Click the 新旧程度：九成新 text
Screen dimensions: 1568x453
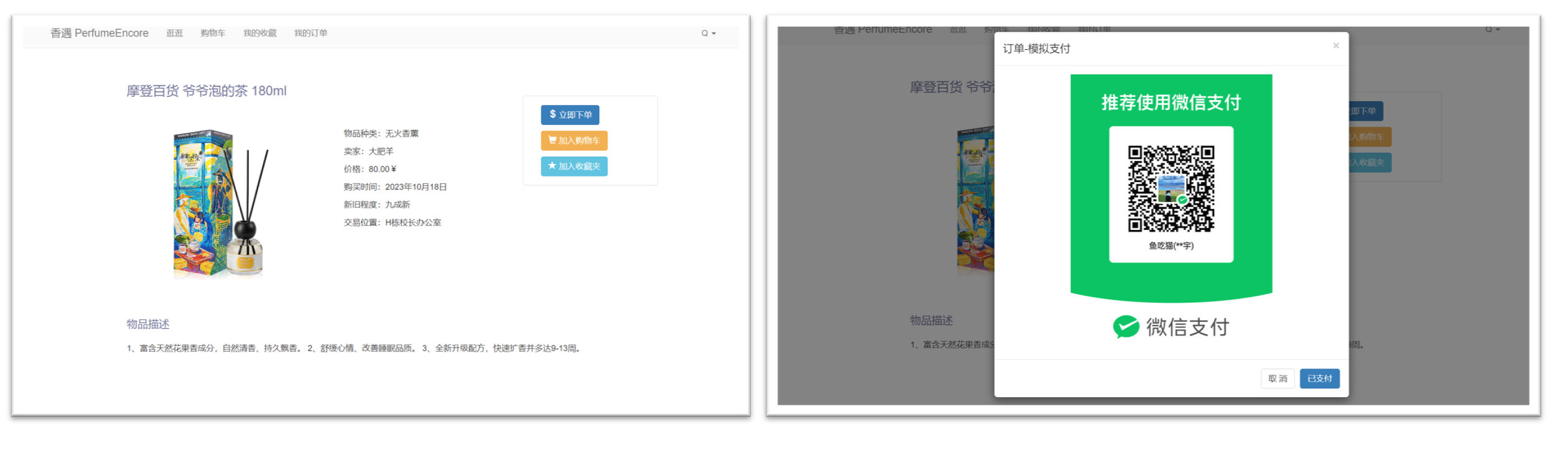pyautogui.click(x=377, y=204)
